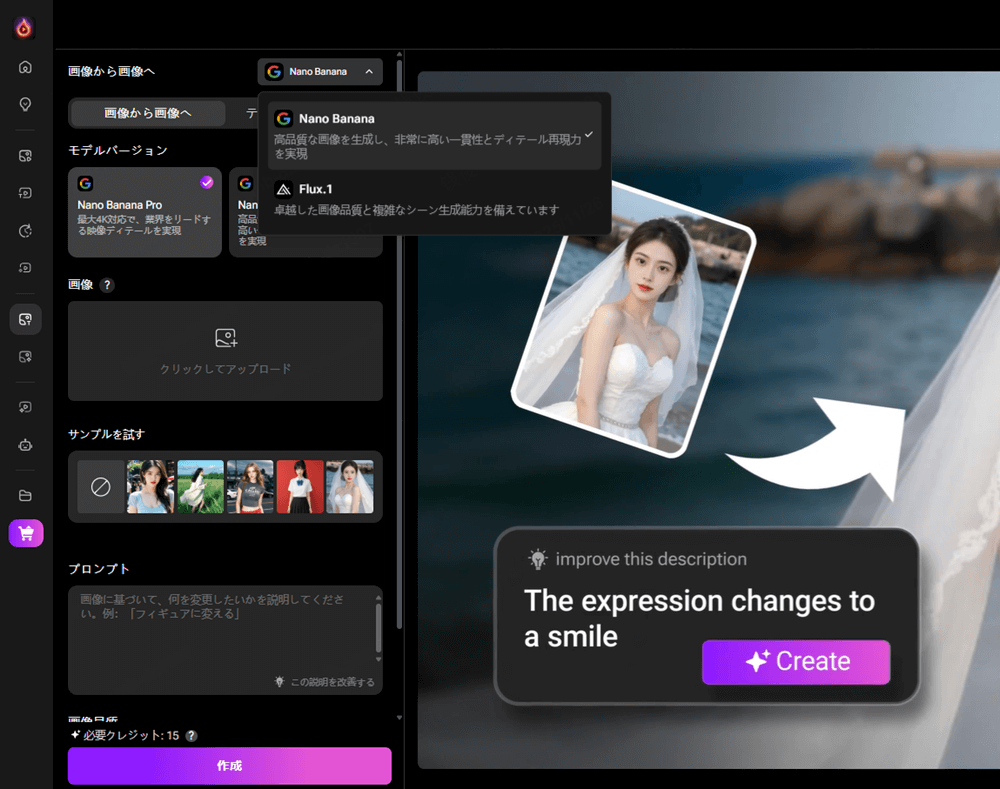Screen dimensions: 1000x789
Task: Switch to the 画像から画像へ tab
Action: (x=147, y=113)
